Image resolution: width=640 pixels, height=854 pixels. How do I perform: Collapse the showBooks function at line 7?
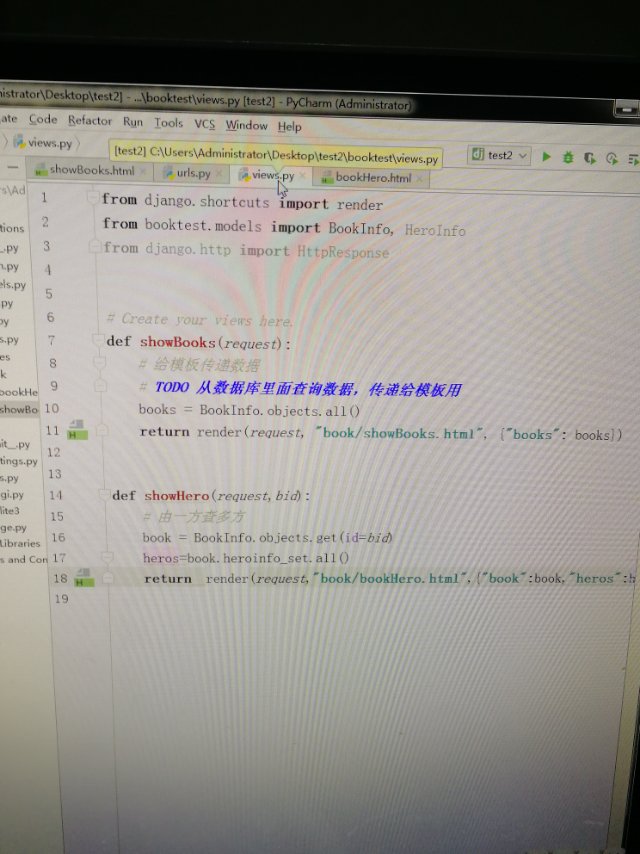(97, 340)
